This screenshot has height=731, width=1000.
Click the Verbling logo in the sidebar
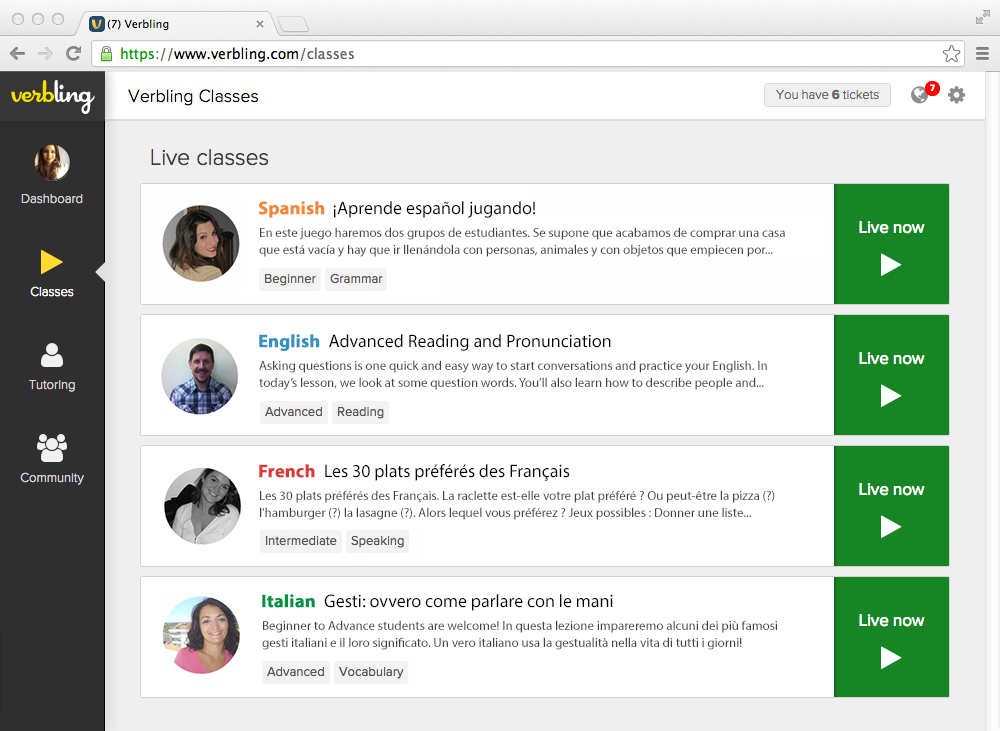coord(52,96)
